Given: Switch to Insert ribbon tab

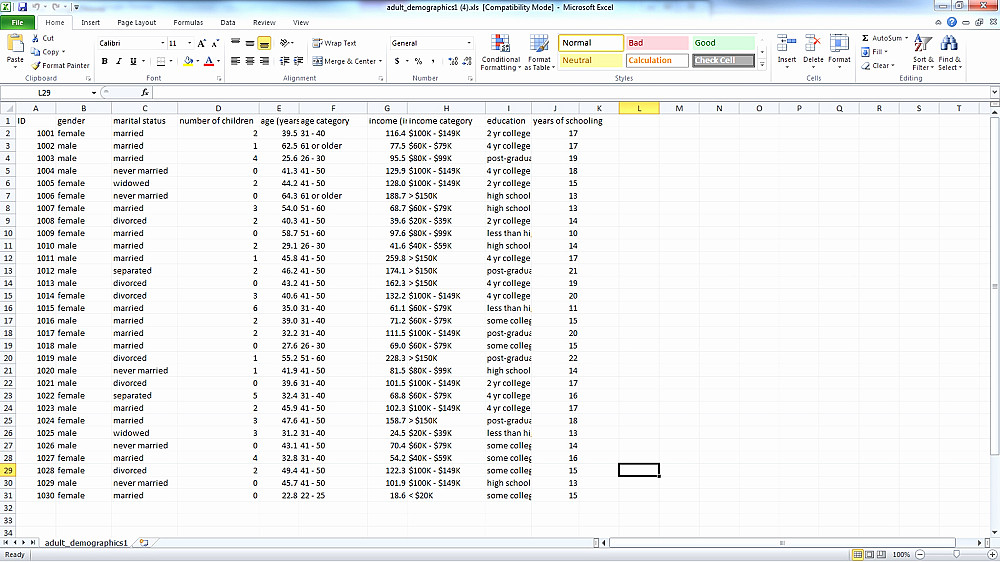Looking at the screenshot, I should tap(91, 22).
